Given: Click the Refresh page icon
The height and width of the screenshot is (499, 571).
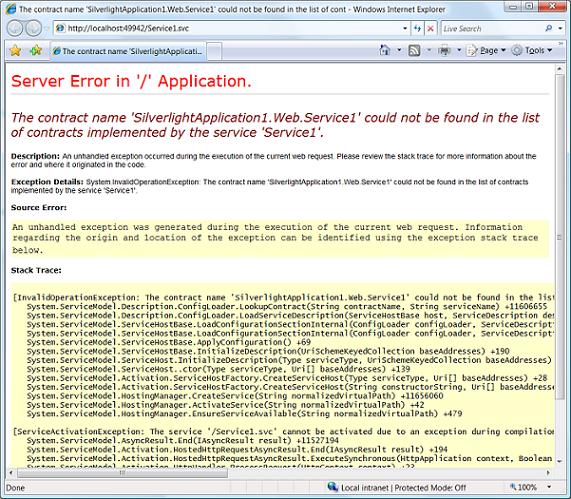Looking at the screenshot, I should coord(418,28).
